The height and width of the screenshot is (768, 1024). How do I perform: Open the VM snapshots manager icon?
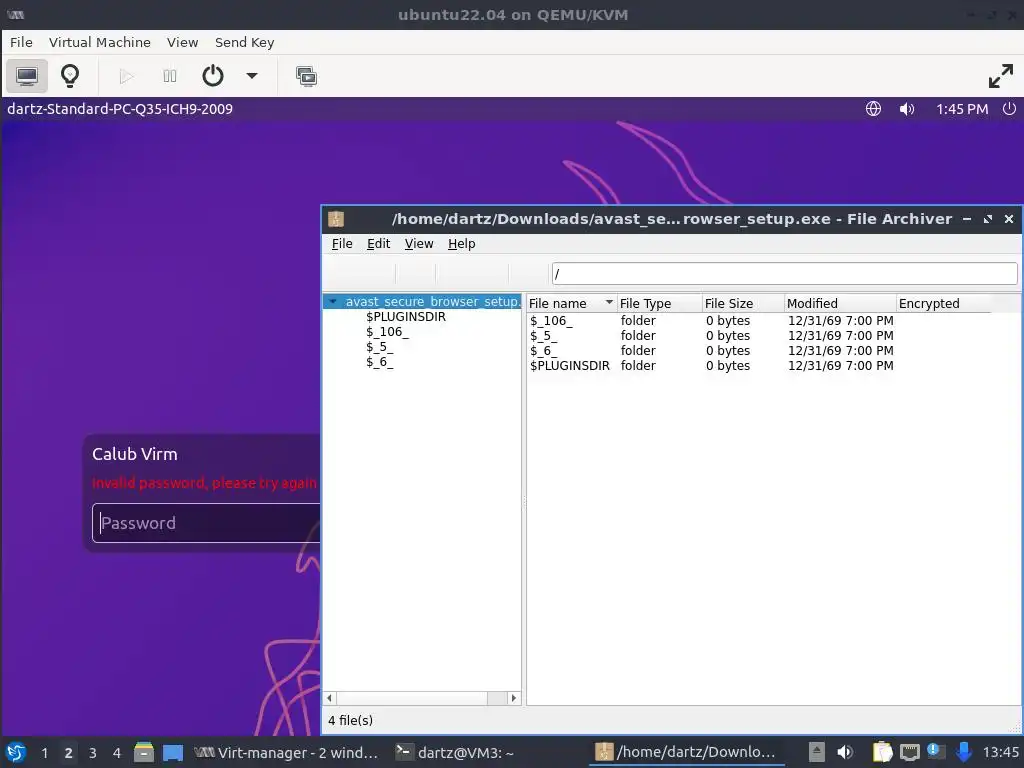pos(306,76)
